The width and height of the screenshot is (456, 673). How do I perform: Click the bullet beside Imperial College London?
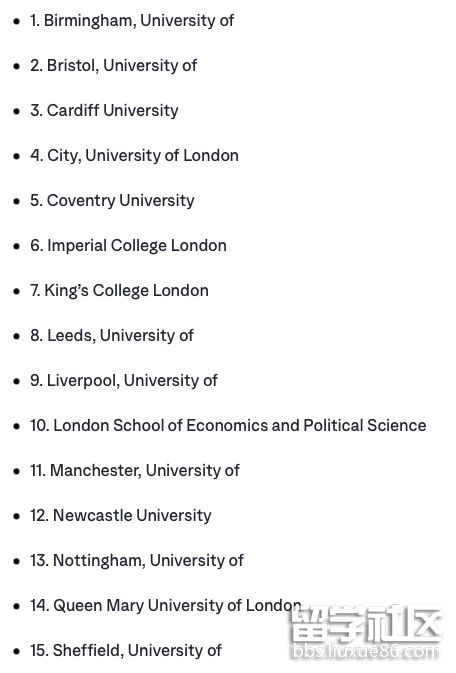(x=17, y=247)
